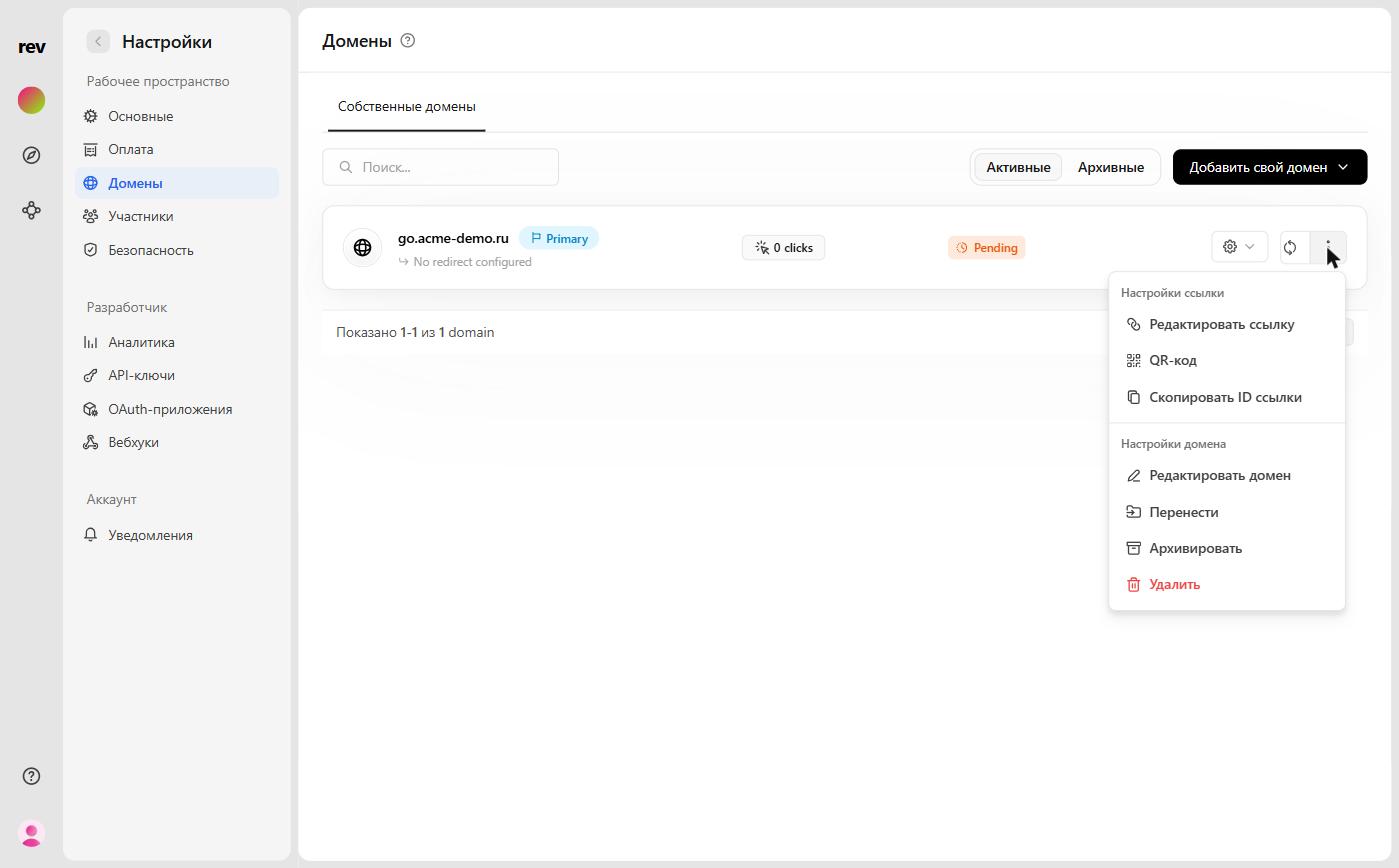
Task: Click the help icon beside Домены title
Action: [407, 41]
